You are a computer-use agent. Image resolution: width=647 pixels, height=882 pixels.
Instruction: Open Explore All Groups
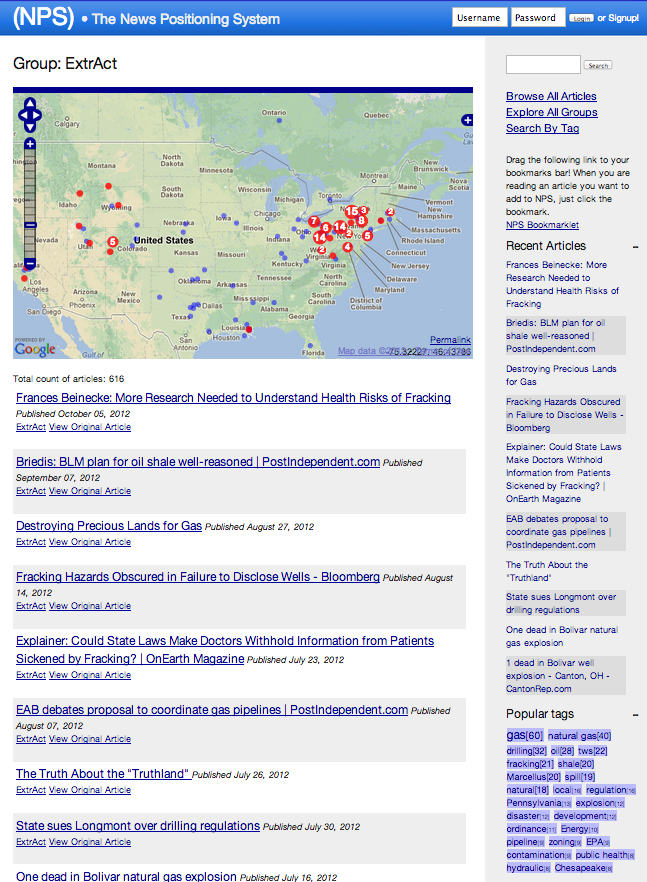tap(551, 112)
